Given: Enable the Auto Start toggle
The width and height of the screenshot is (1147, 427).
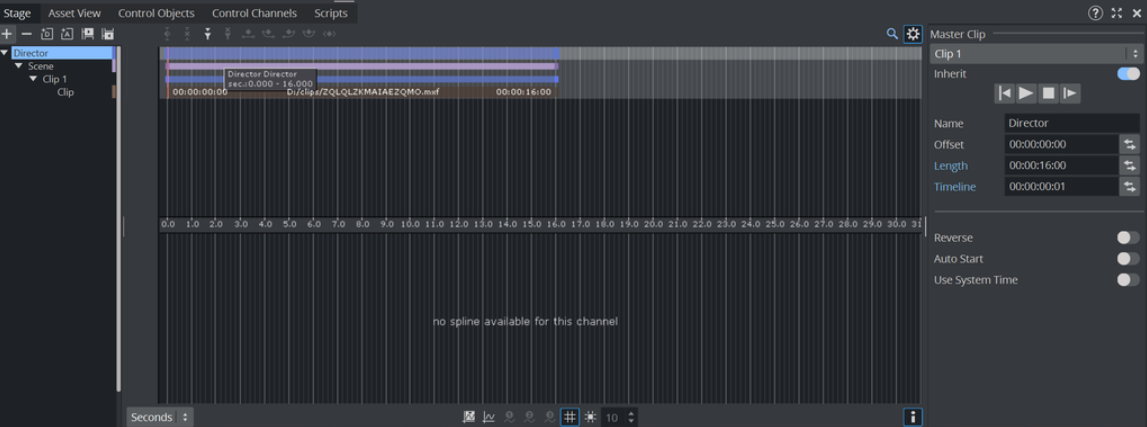Looking at the screenshot, I should click(1127, 259).
